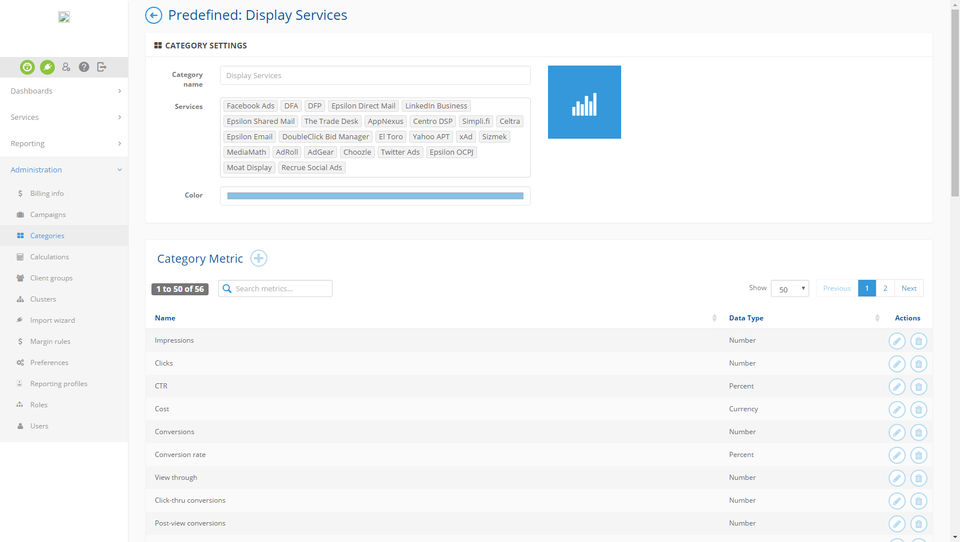Viewport: 960px width, 542px height.
Task: Click the Category name field
Action: [375, 75]
